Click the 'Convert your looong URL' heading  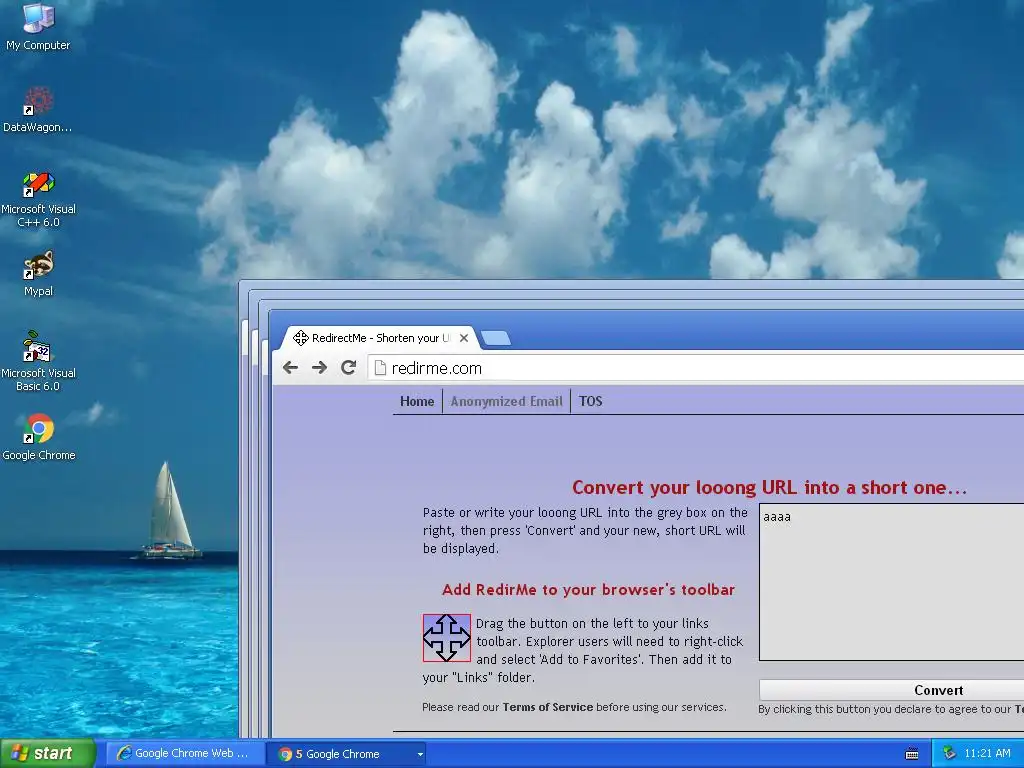(769, 487)
